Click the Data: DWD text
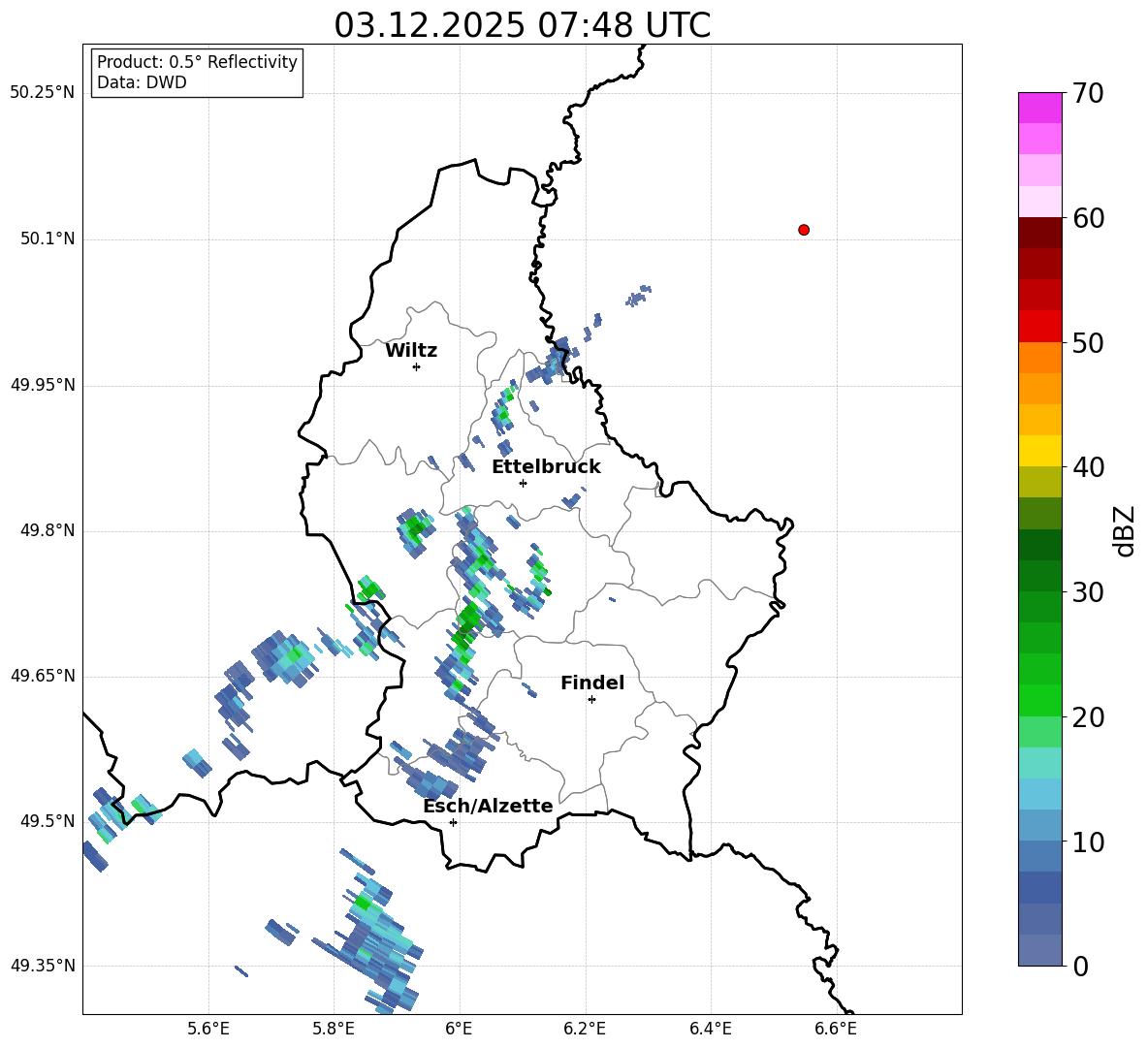Viewport: 1148px width, 1048px height. coord(142,82)
